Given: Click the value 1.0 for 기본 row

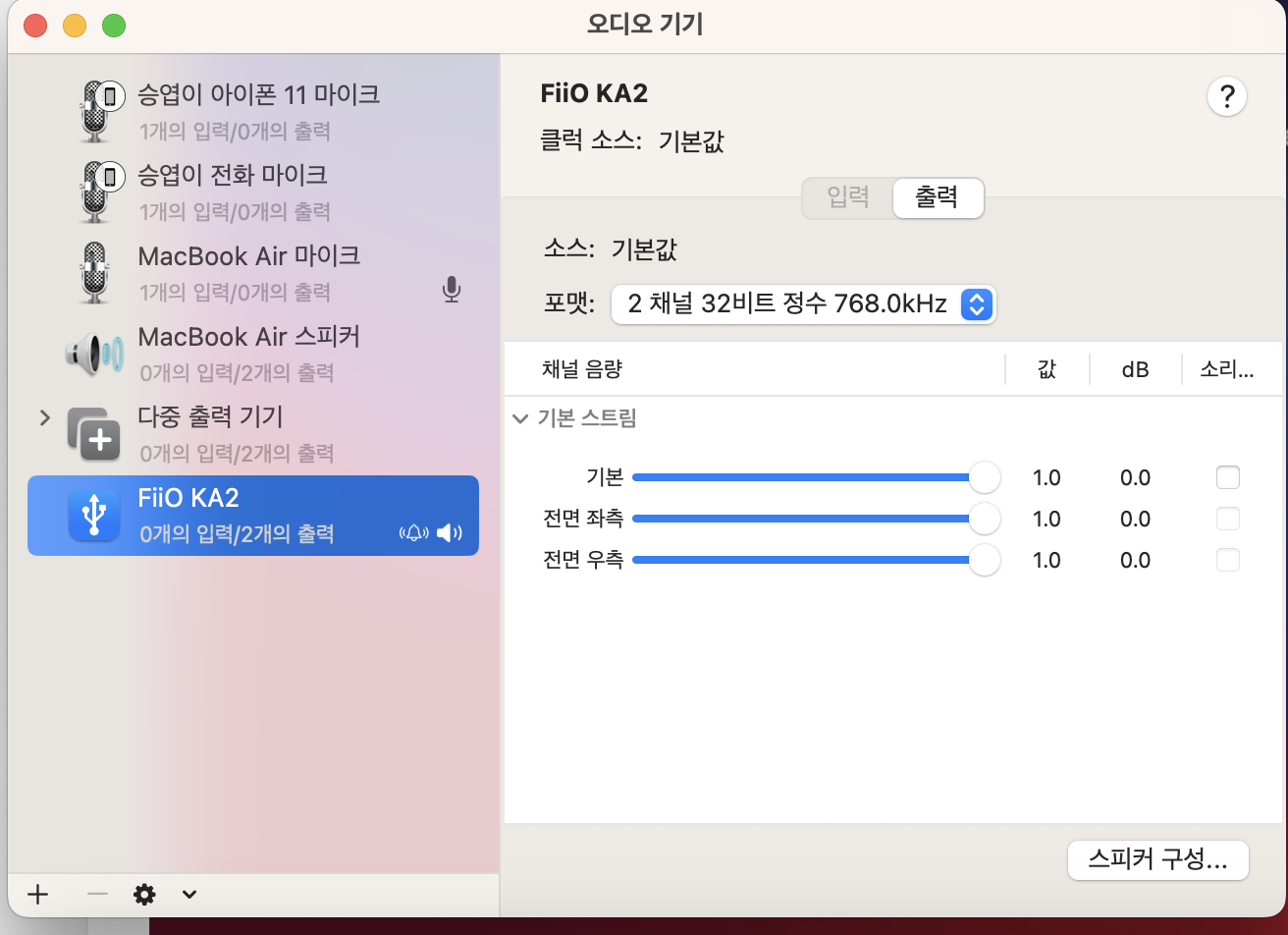Looking at the screenshot, I should point(1046,477).
